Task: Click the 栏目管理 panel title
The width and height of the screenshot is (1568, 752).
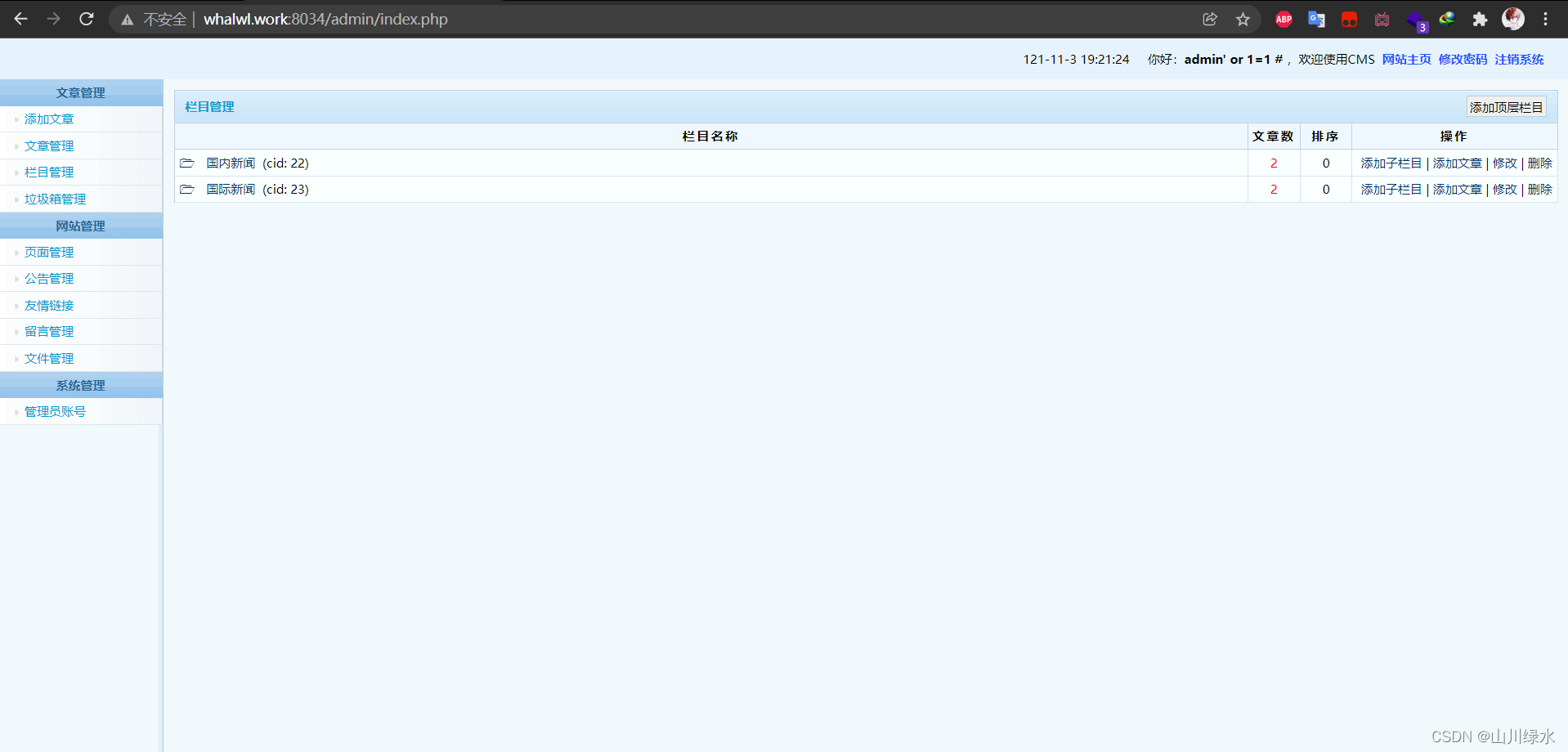Action: pos(209,106)
